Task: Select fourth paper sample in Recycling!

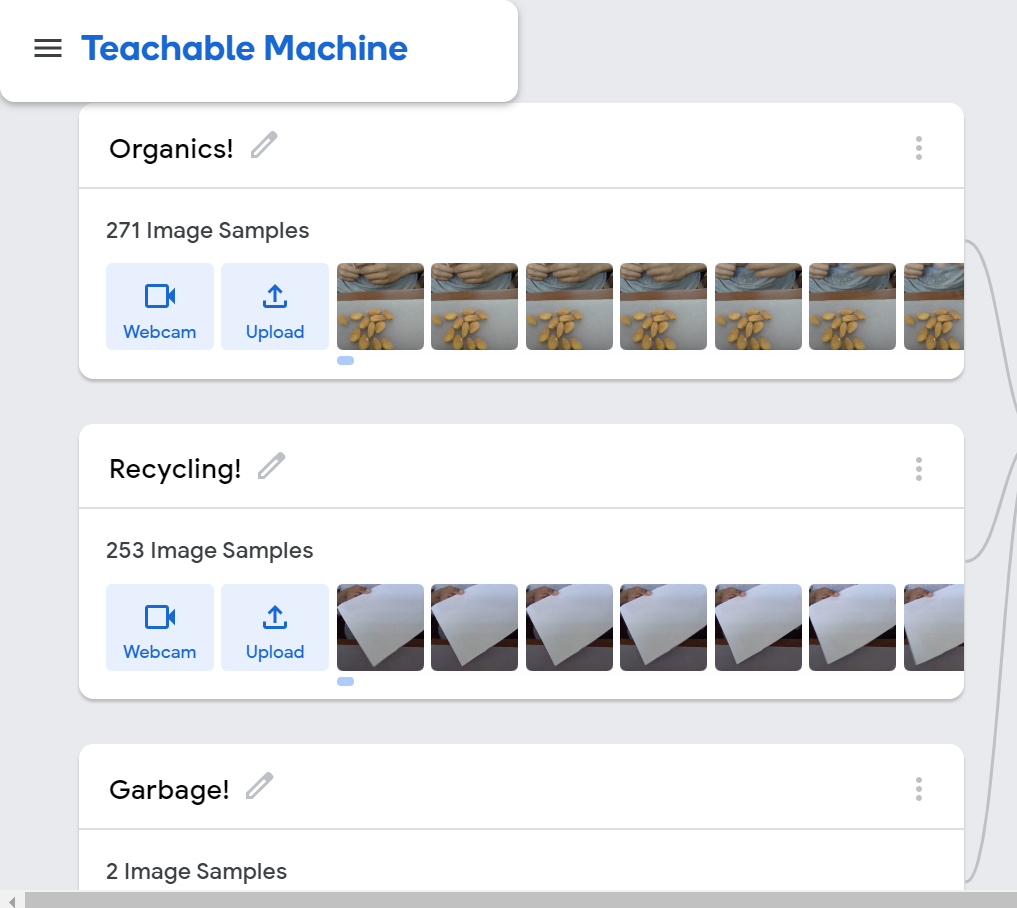Action: tap(664, 627)
